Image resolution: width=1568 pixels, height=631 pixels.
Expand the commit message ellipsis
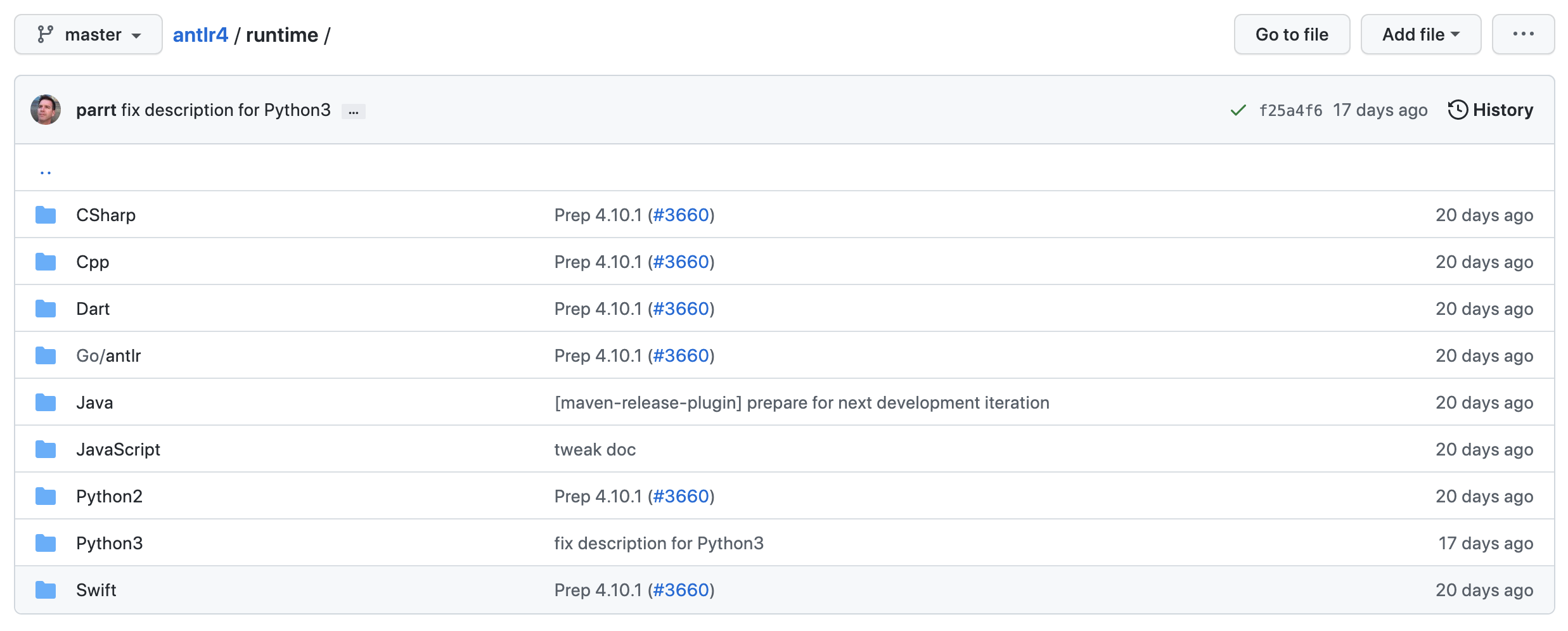354,112
